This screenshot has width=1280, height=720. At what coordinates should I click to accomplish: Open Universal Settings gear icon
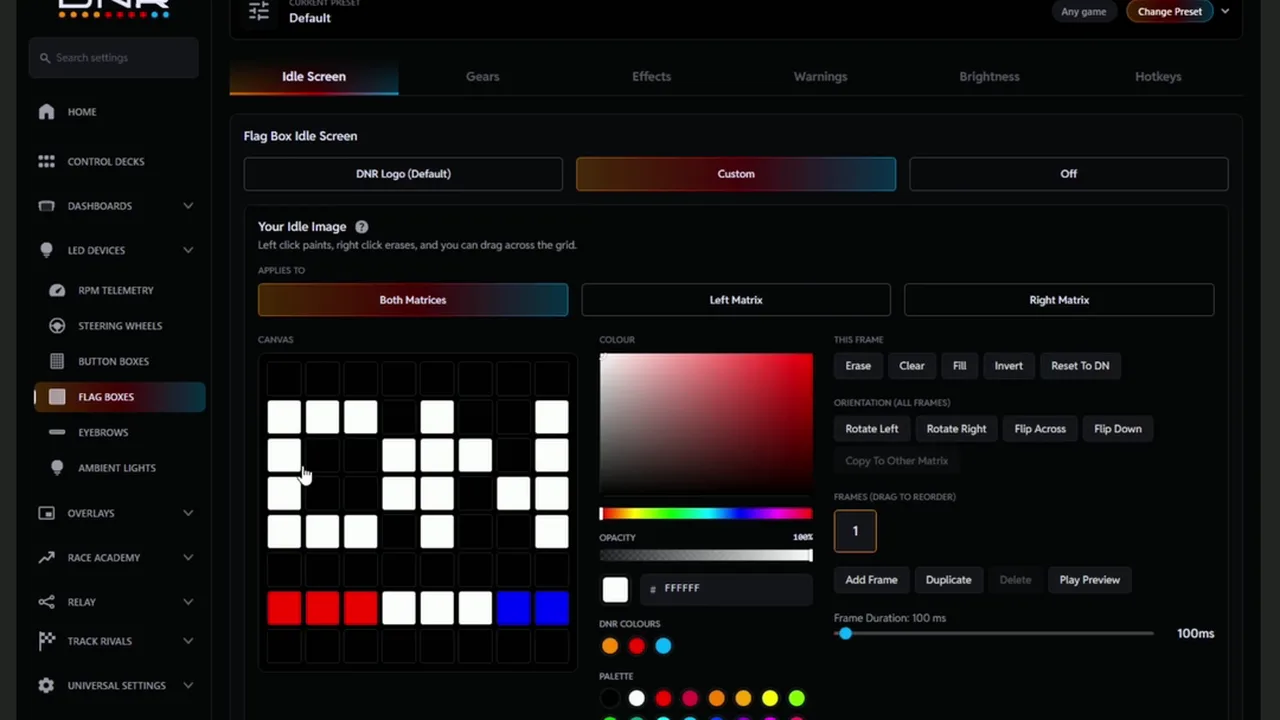point(46,686)
